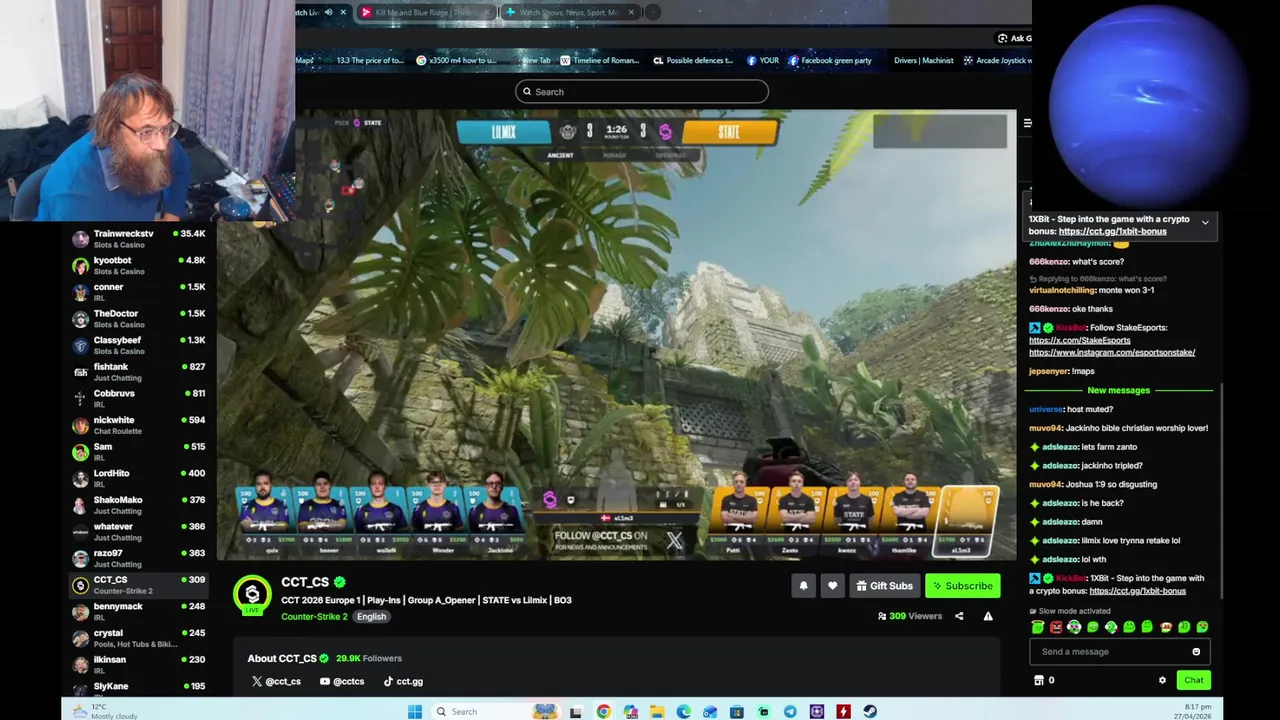Follow CCT_CS with the heart button

click(832, 586)
